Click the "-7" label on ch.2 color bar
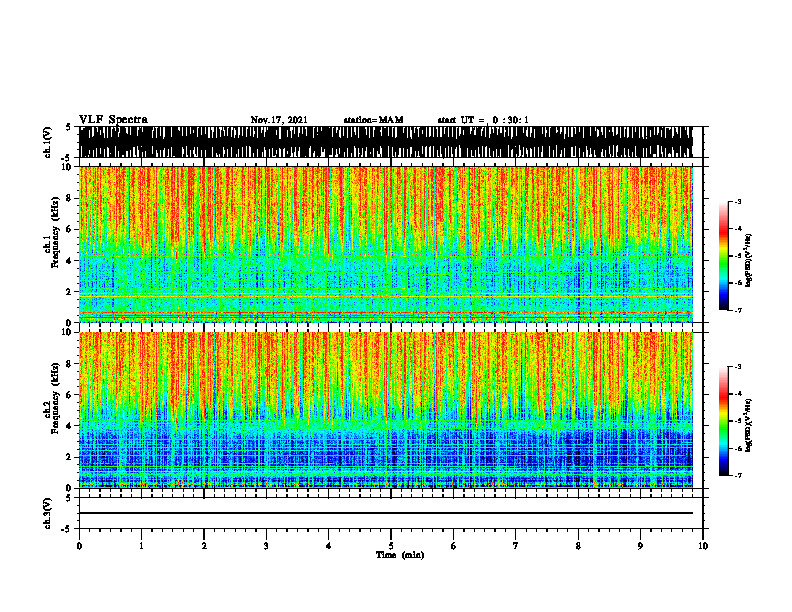Screen dimensions: 792x612 [738, 475]
